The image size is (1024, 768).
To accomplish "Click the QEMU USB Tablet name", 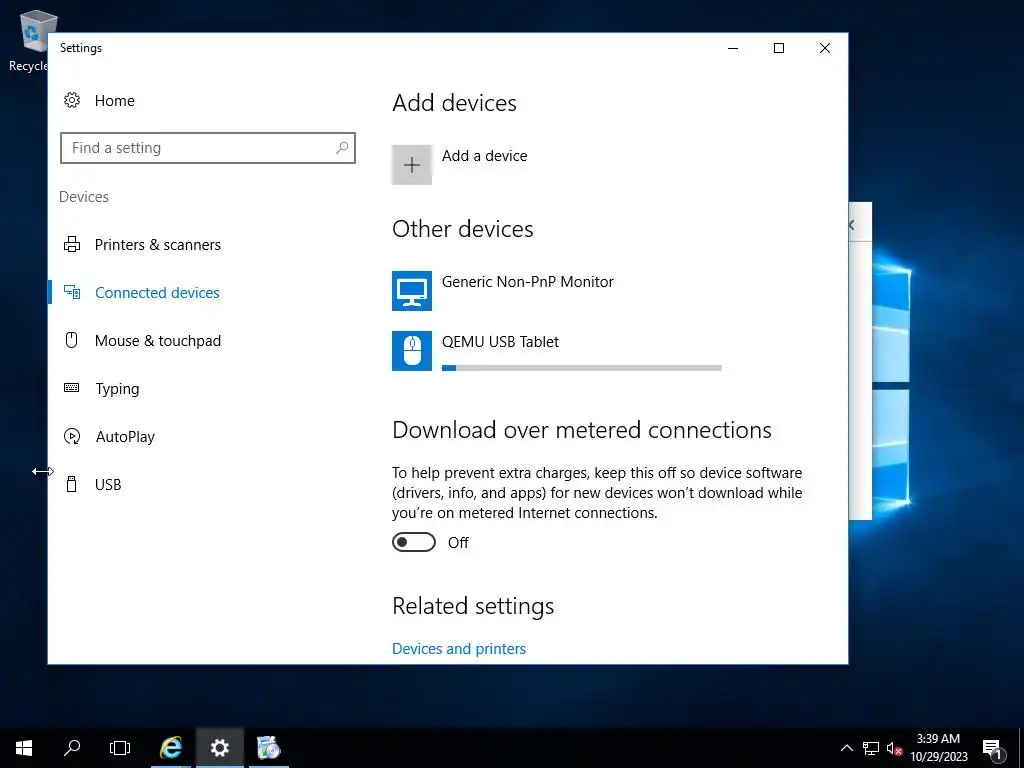I will point(500,342).
